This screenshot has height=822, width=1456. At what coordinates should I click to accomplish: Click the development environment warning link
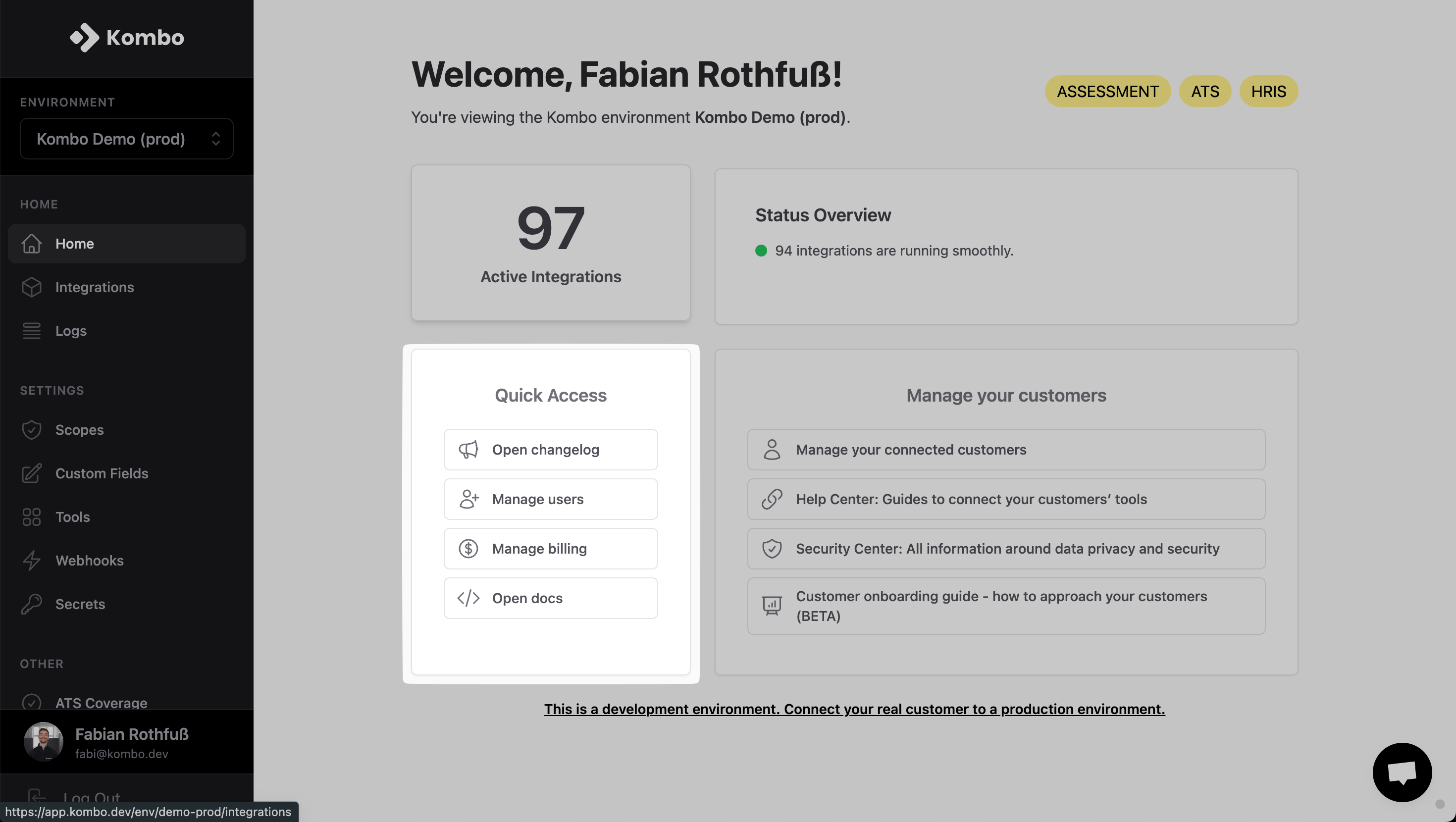[854, 709]
